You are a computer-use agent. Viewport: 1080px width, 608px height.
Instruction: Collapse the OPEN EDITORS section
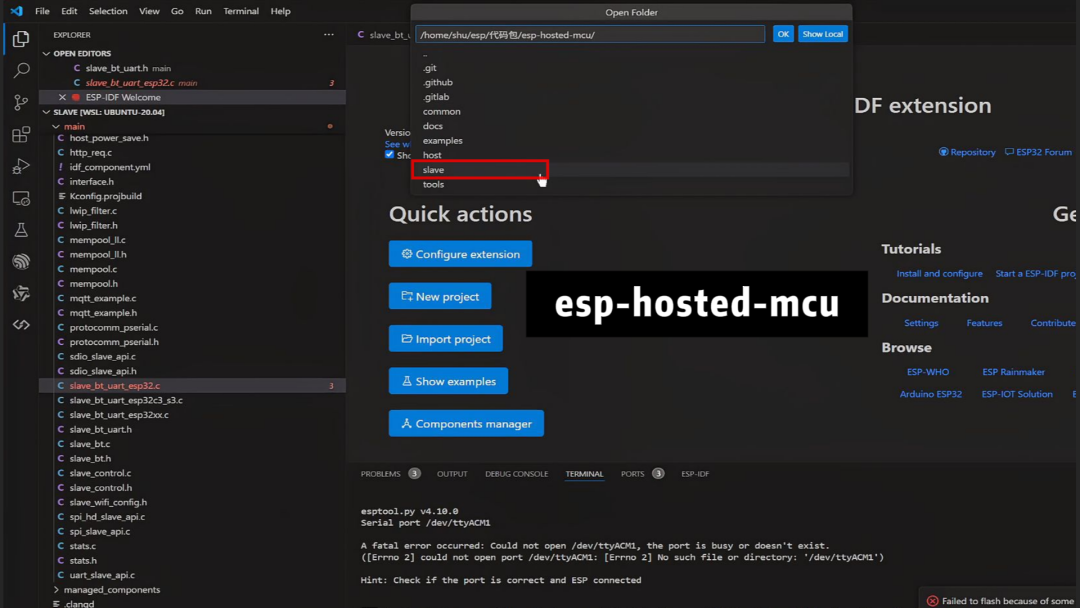tap(46, 54)
